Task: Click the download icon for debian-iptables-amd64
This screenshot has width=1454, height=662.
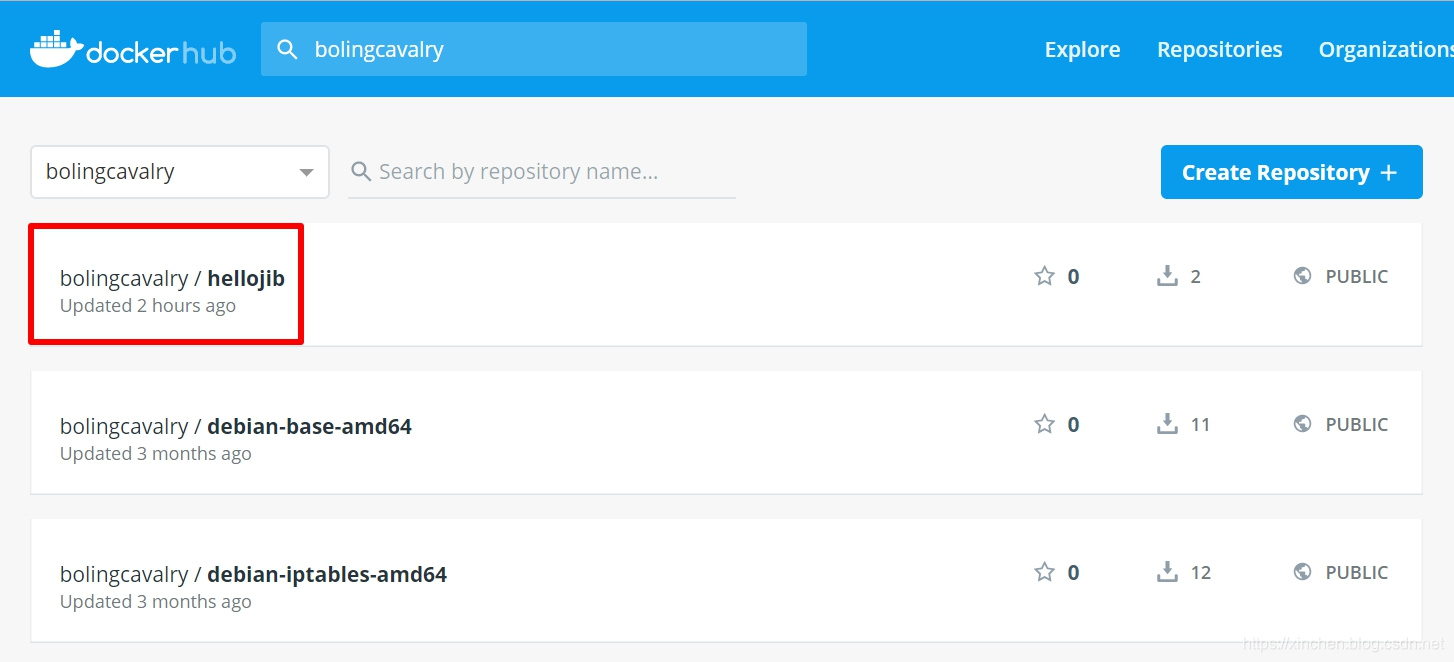Action: tap(1167, 572)
